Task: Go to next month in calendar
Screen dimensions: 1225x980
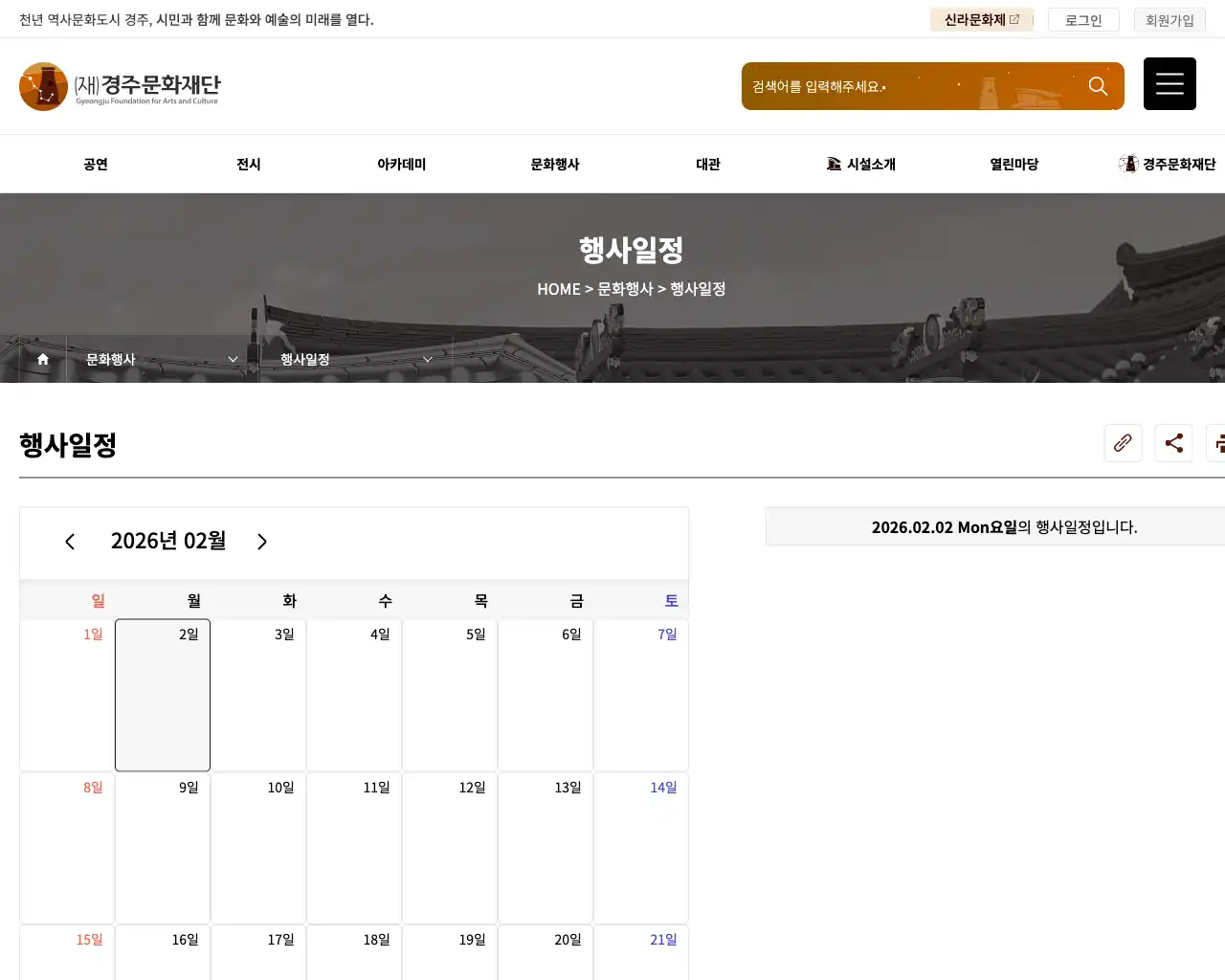Action: [x=262, y=542]
